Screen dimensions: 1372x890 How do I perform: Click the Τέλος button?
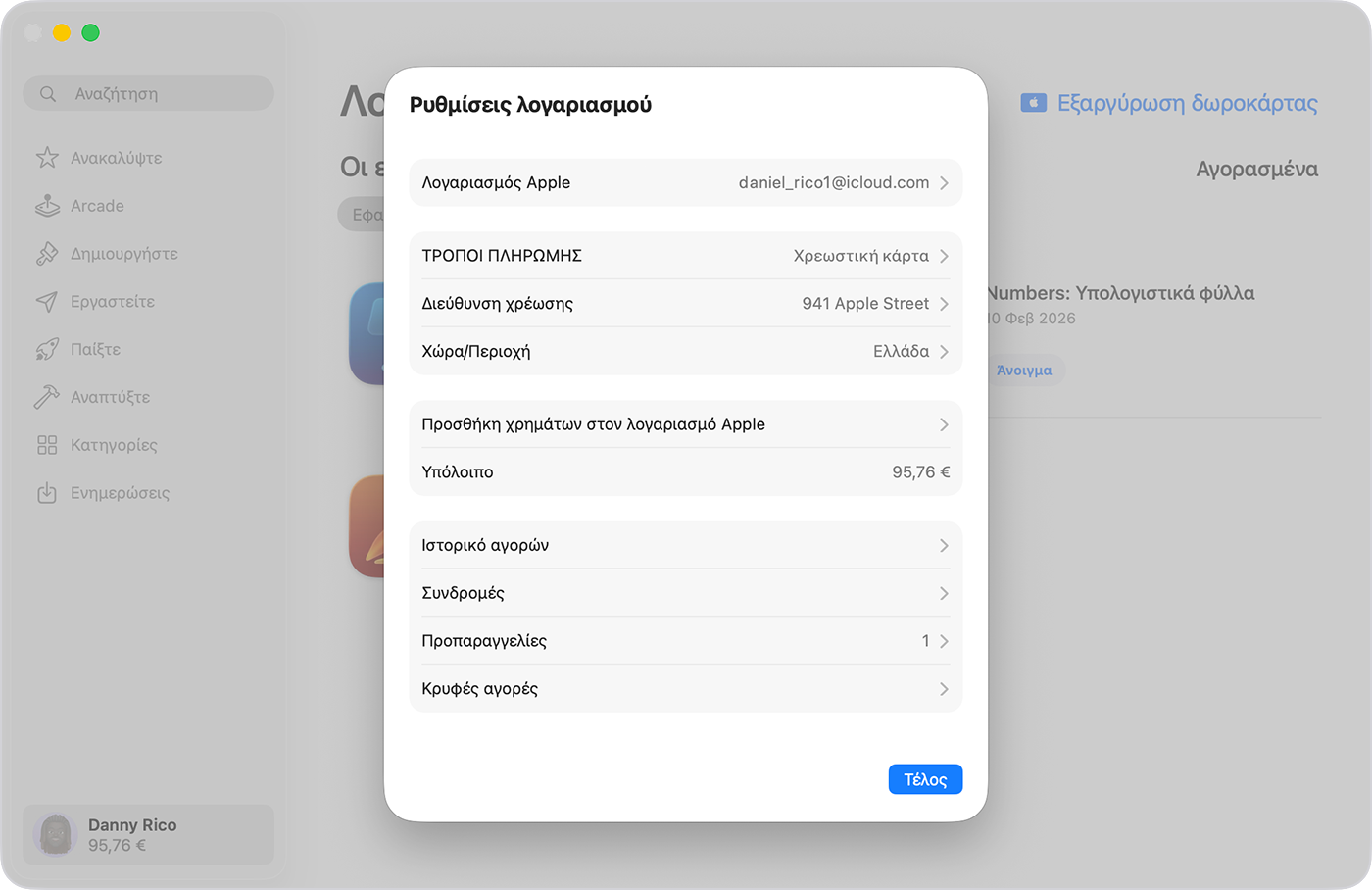(925, 779)
